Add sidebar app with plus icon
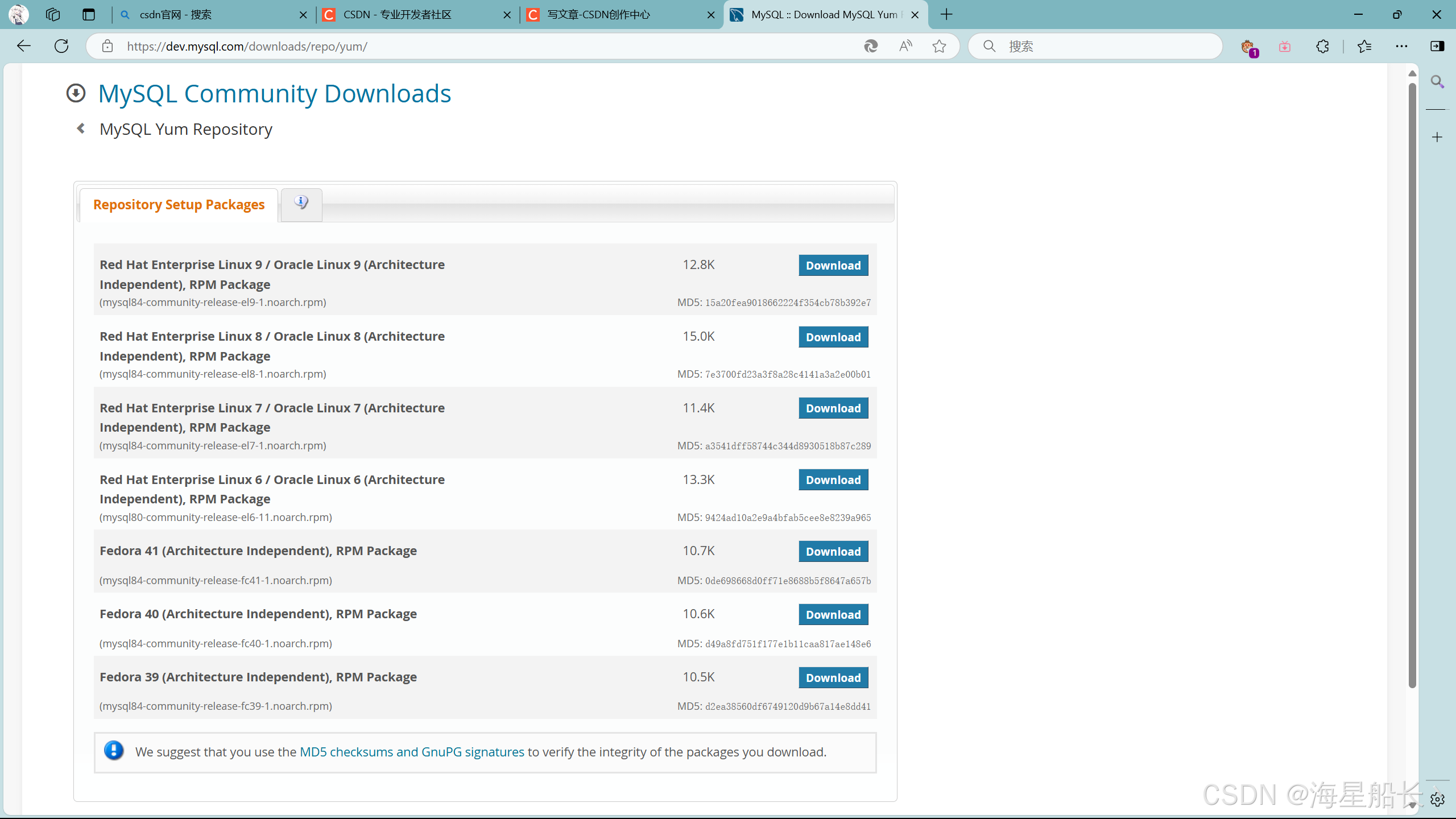The image size is (1456, 819). click(x=1437, y=137)
